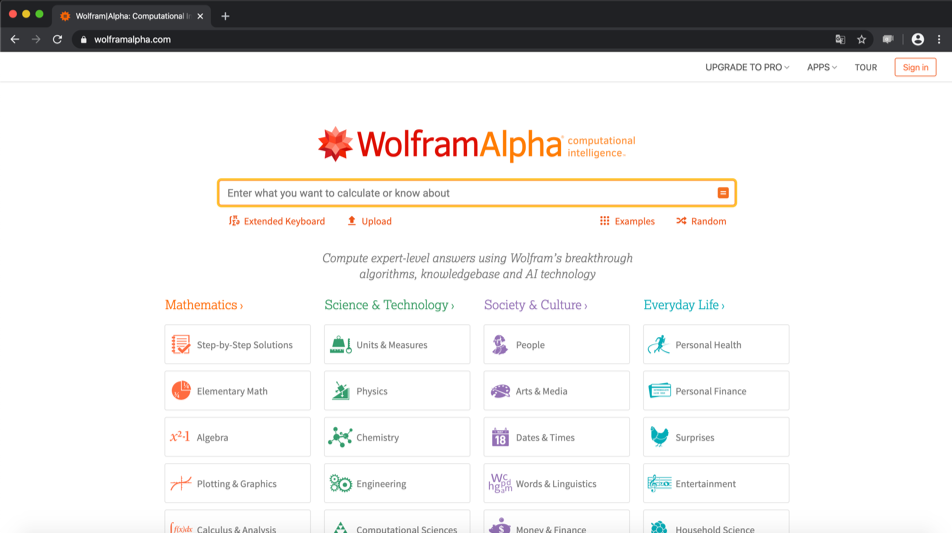Open the Money & Finance category
The width and height of the screenshot is (952, 533).
(557, 522)
